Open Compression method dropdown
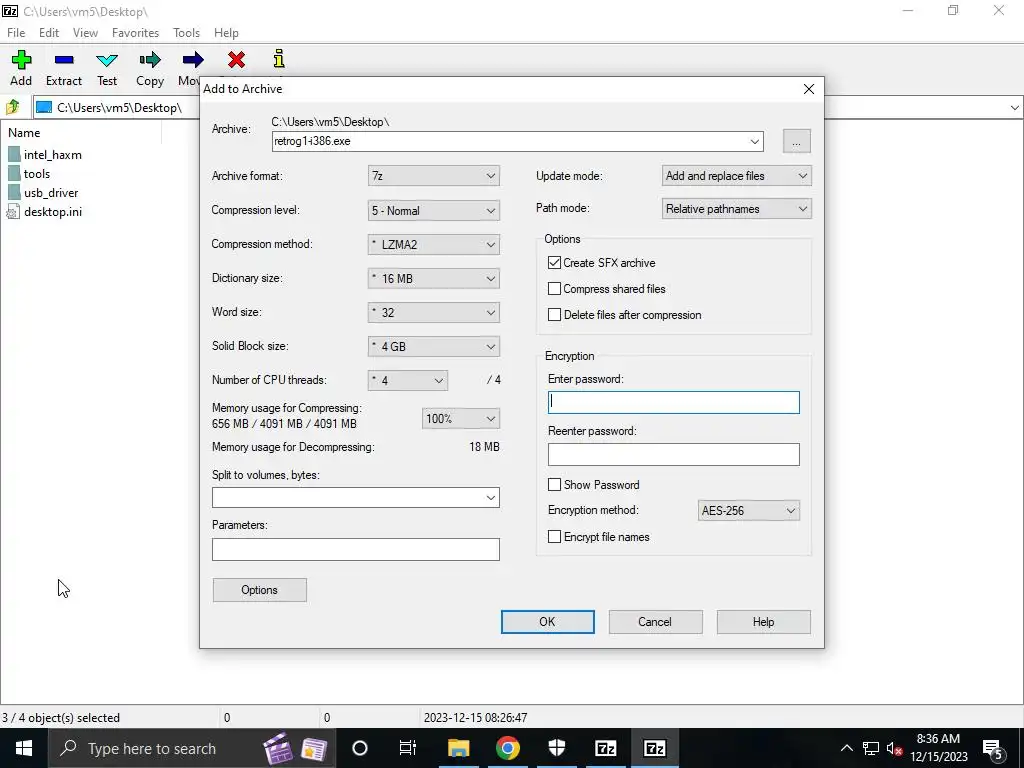Viewport: 1024px width, 768px height. [x=434, y=244]
